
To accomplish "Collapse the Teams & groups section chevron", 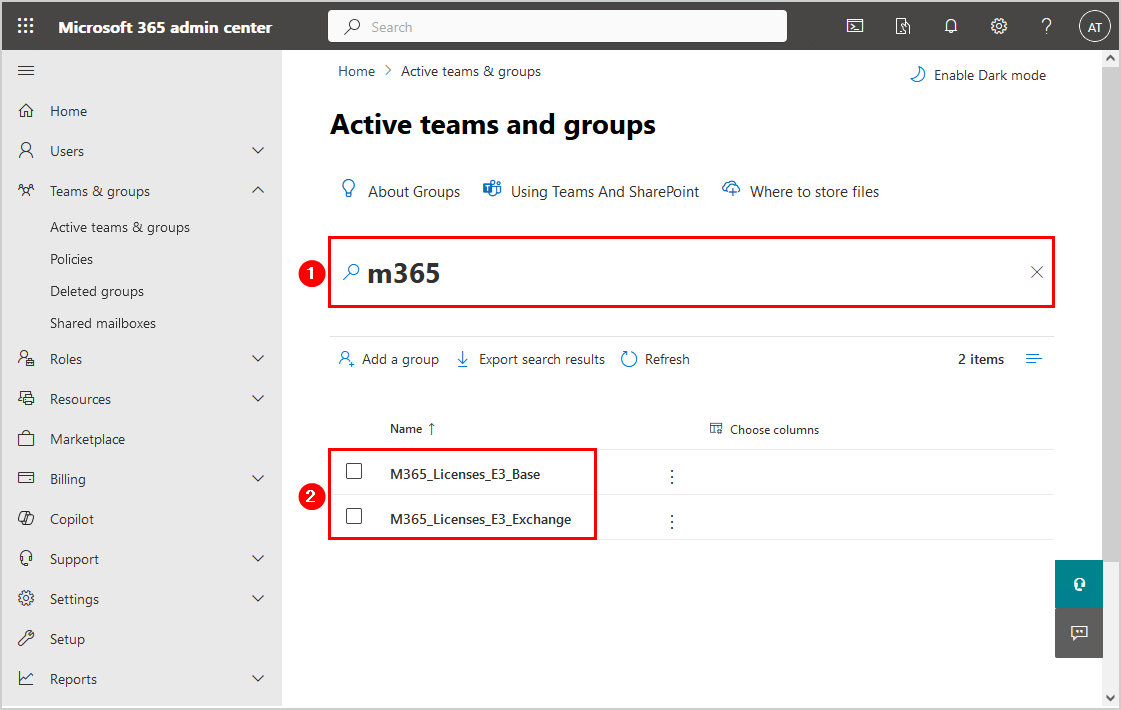I will point(258,190).
